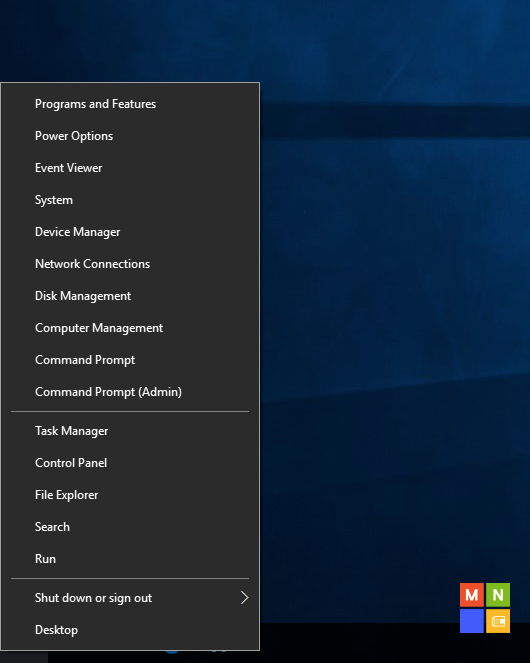Screen dimensions: 530x663
Task: Launch File Explorer from the menu
Action: point(130,495)
